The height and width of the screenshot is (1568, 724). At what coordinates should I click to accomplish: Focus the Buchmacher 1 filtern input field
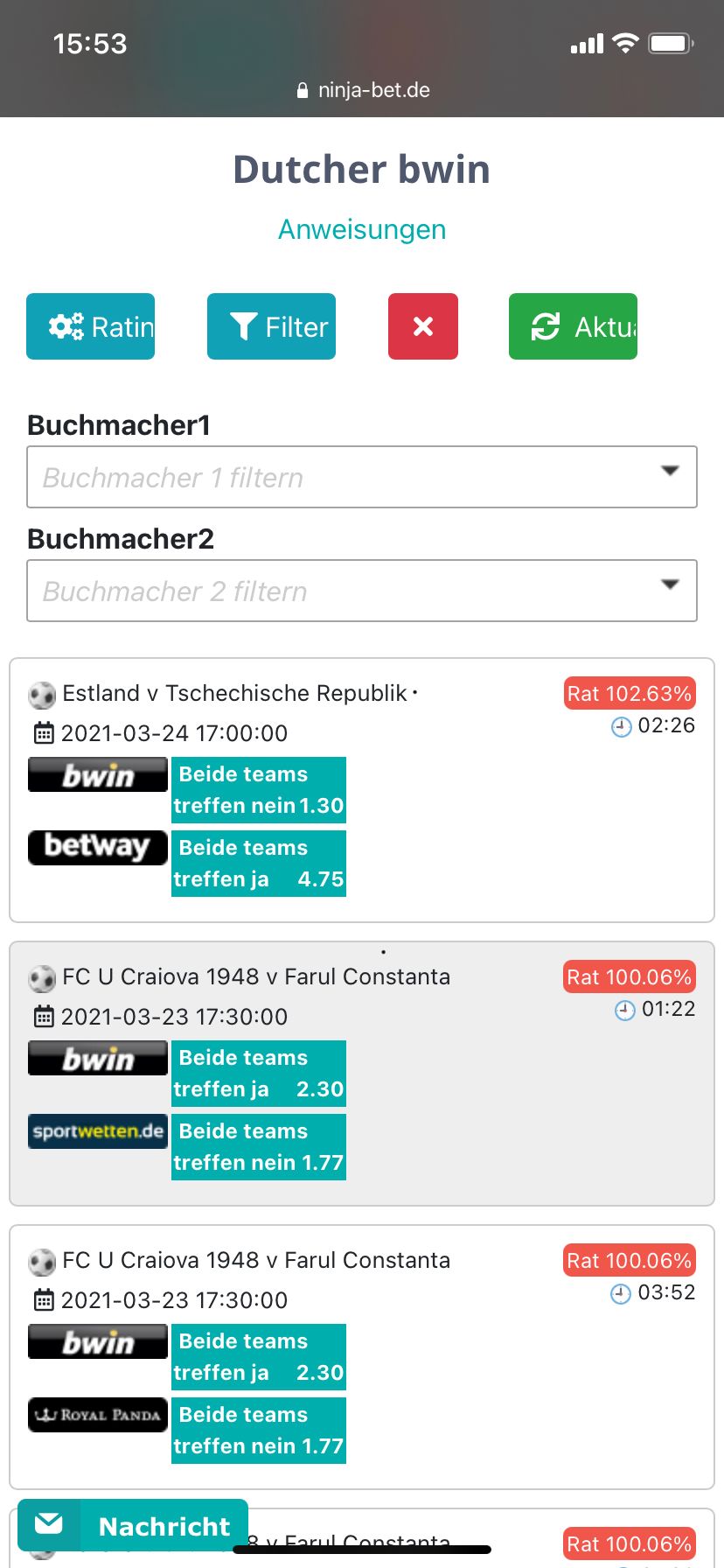[x=362, y=477]
